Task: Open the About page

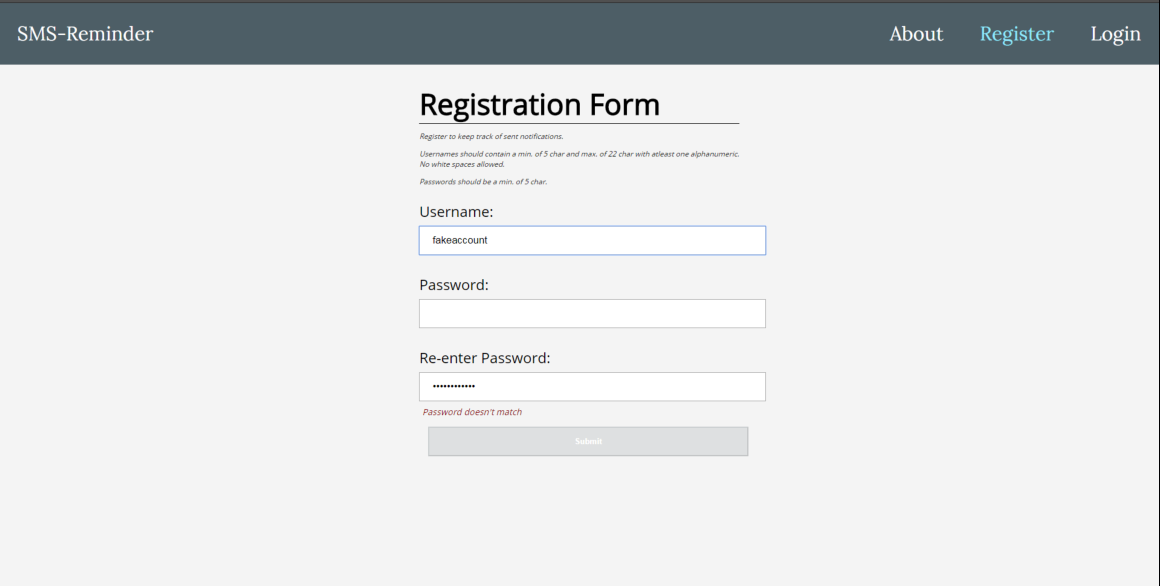Action: tap(916, 34)
